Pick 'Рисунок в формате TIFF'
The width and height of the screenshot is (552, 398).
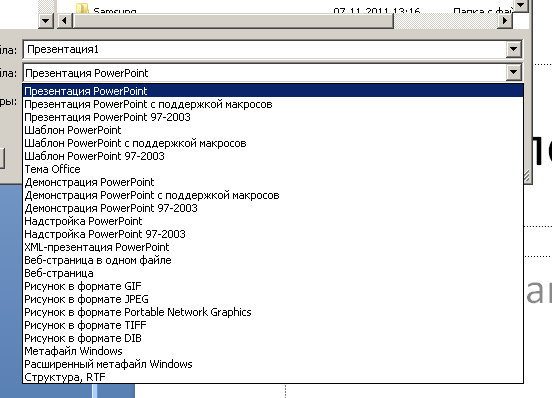point(273,326)
